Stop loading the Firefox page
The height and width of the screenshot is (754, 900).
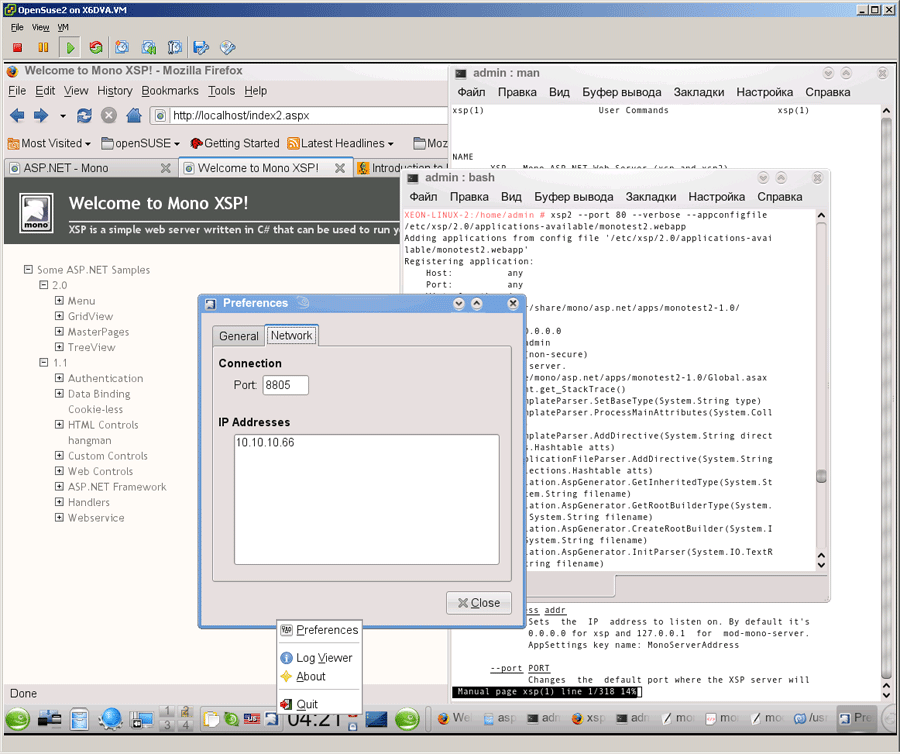108,115
